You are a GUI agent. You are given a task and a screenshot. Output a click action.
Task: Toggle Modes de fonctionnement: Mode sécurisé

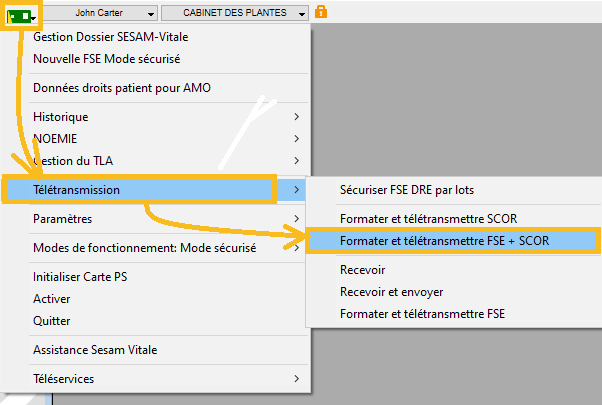(x=145, y=248)
